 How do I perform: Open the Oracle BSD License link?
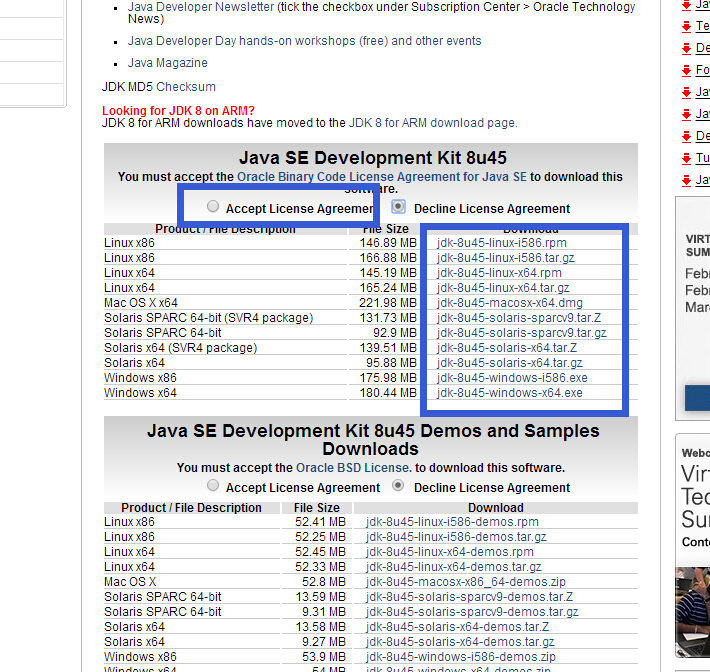(x=354, y=467)
